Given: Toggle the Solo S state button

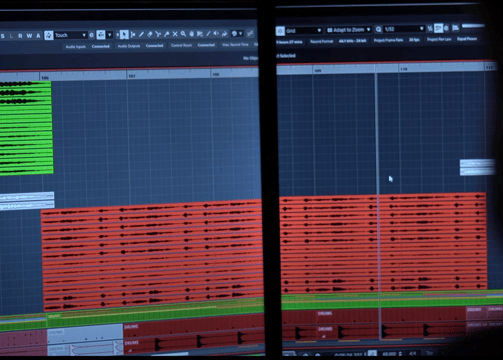Looking at the screenshot, I should coord(3,36).
